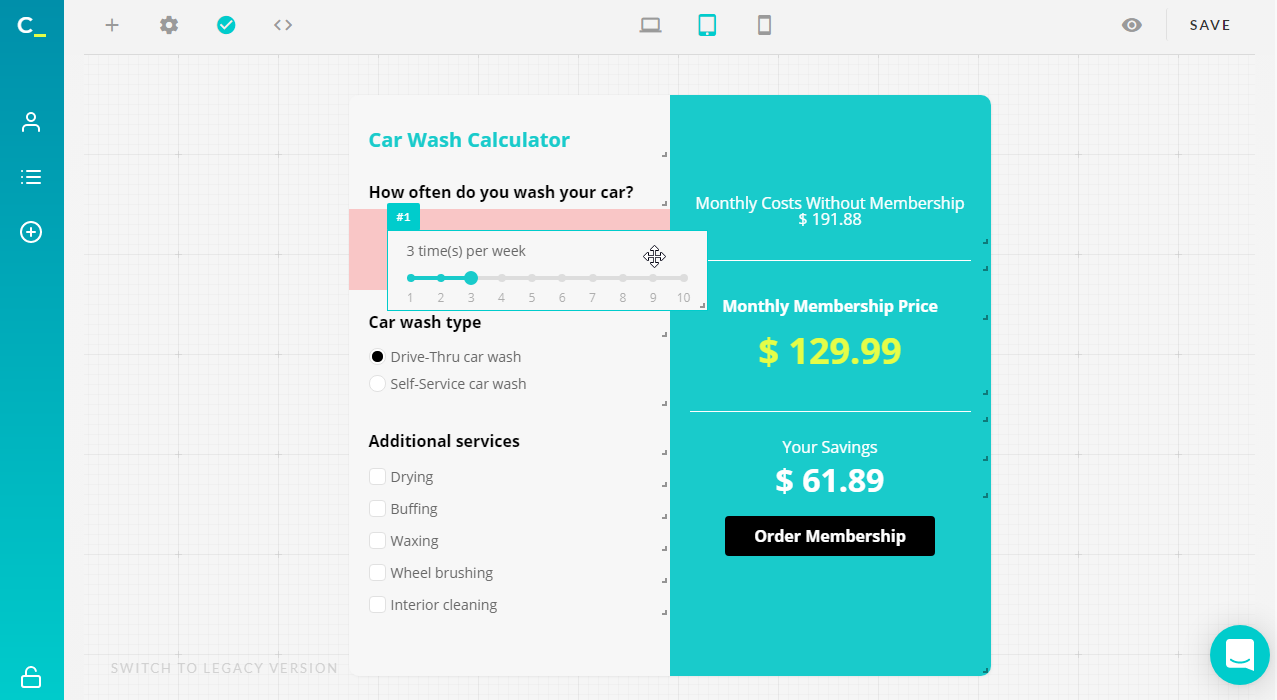Screen dimensions: 1277x700
Task: Open the embed code icon
Action: tap(282, 24)
